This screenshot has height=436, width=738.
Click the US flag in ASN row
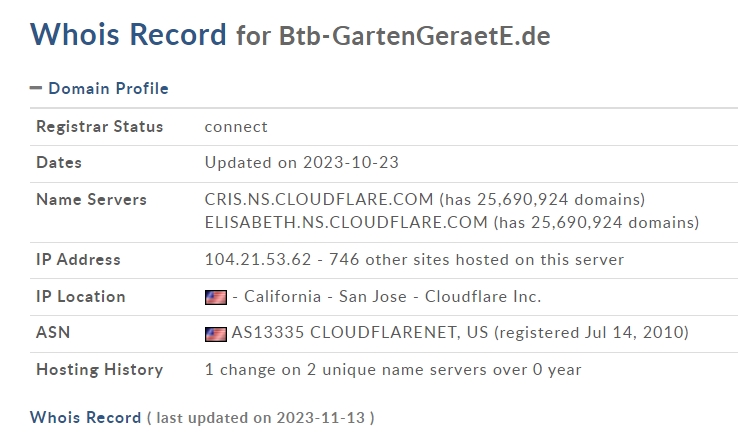(x=216, y=334)
